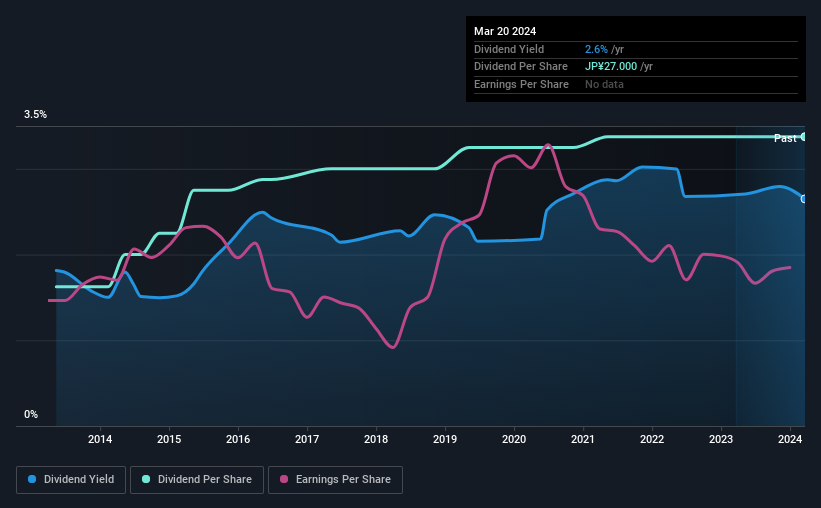The image size is (821, 508).
Task: Select the 2024 label on the x-axis
Action: click(790, 439)
